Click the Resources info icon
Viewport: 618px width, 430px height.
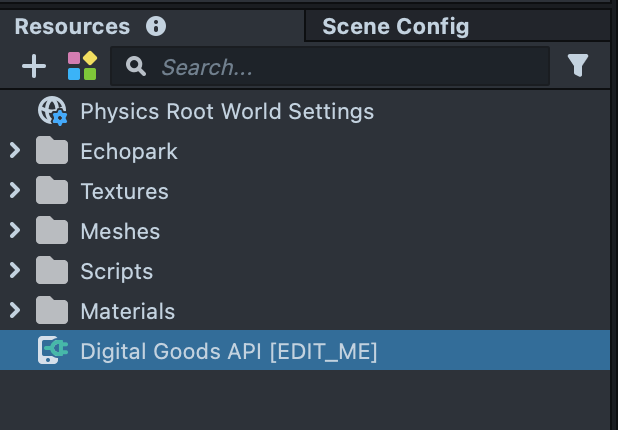[x=156, y=27]
